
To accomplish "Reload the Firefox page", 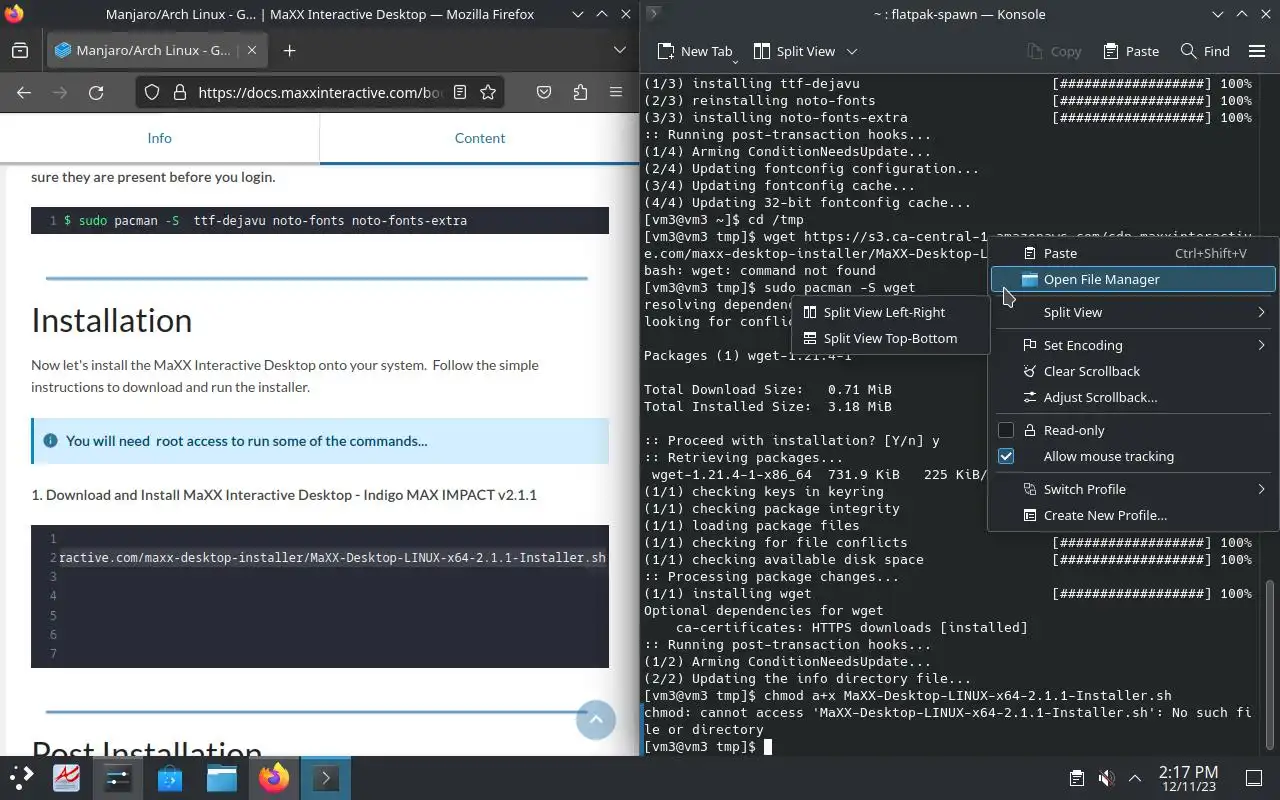I will tap(96, 92).
